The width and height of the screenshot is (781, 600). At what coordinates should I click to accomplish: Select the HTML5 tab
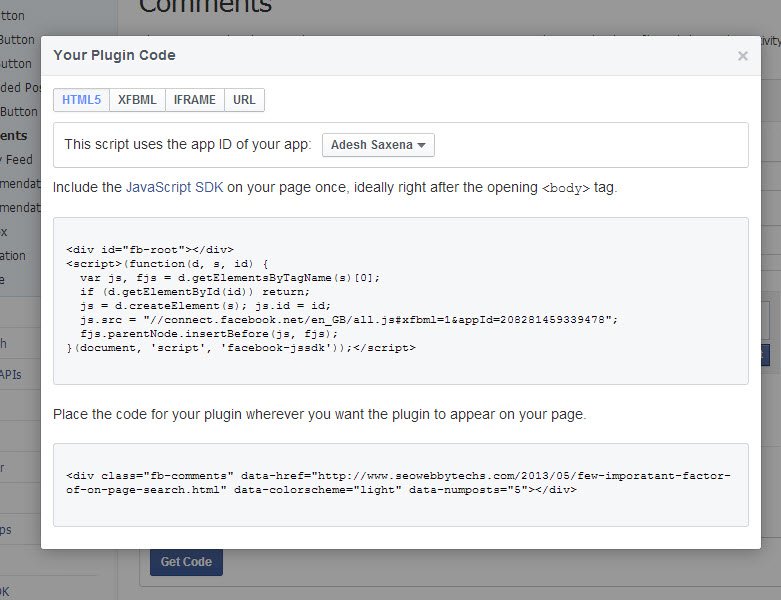coord(82,100)
